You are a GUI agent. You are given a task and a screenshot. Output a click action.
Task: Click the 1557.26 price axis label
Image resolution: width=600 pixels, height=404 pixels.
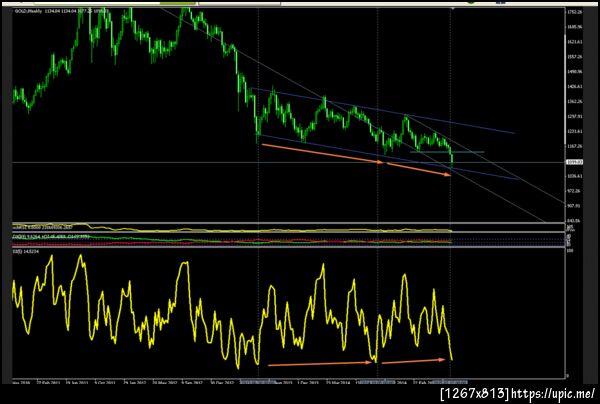[x=575, y=57]
